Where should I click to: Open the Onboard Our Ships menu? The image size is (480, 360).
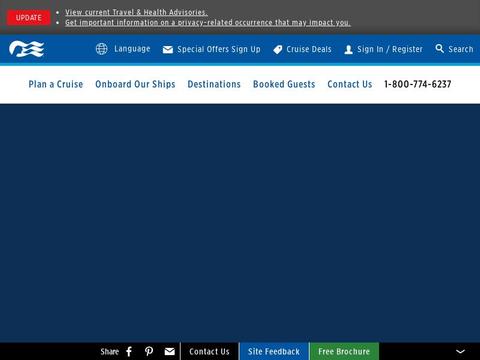135,84
